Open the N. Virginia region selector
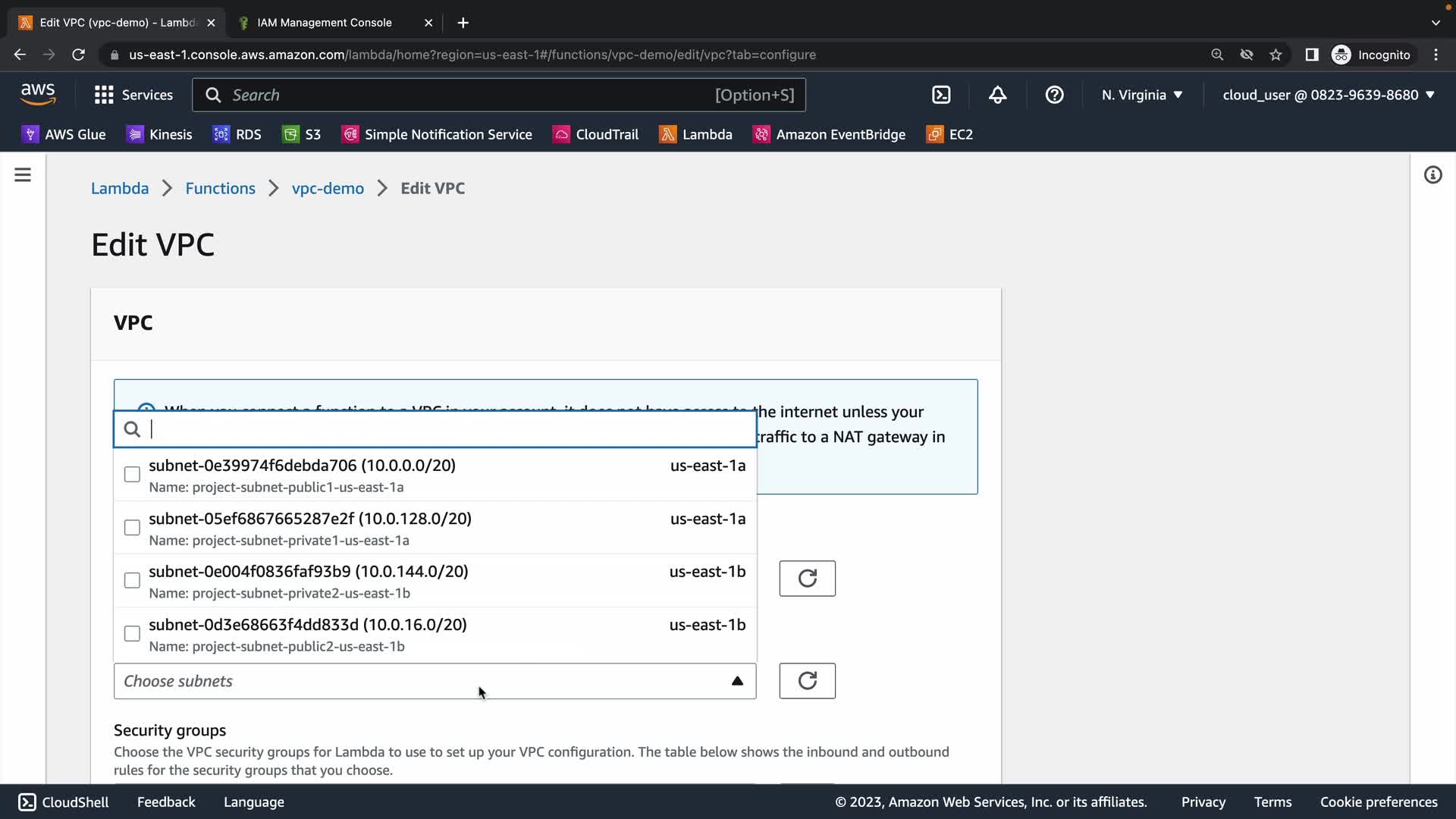Image resolution: width=1456 pixels, height=819 pixels. tap(1141, 95)
